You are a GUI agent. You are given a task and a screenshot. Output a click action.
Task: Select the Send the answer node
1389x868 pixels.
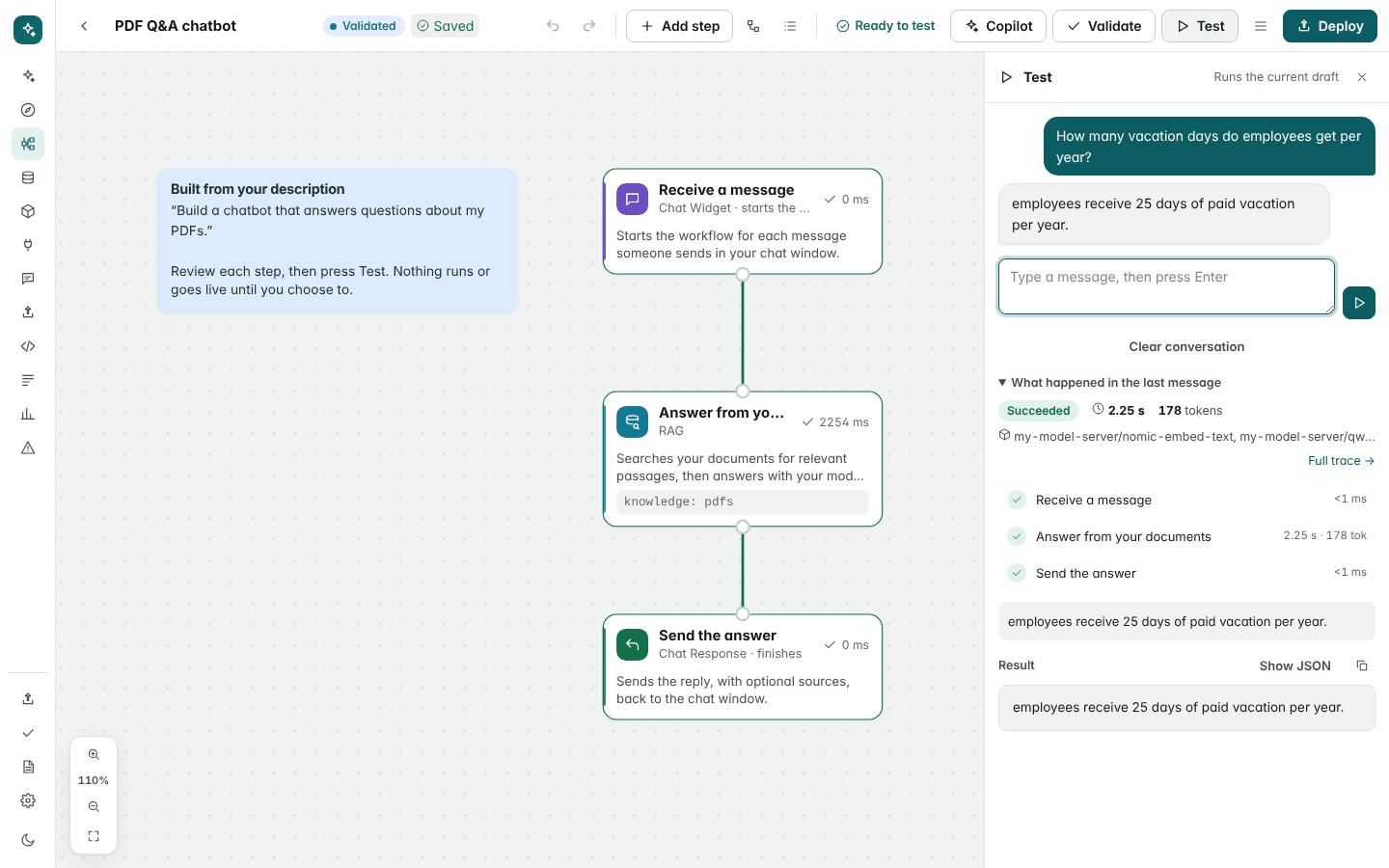[743, 666]
